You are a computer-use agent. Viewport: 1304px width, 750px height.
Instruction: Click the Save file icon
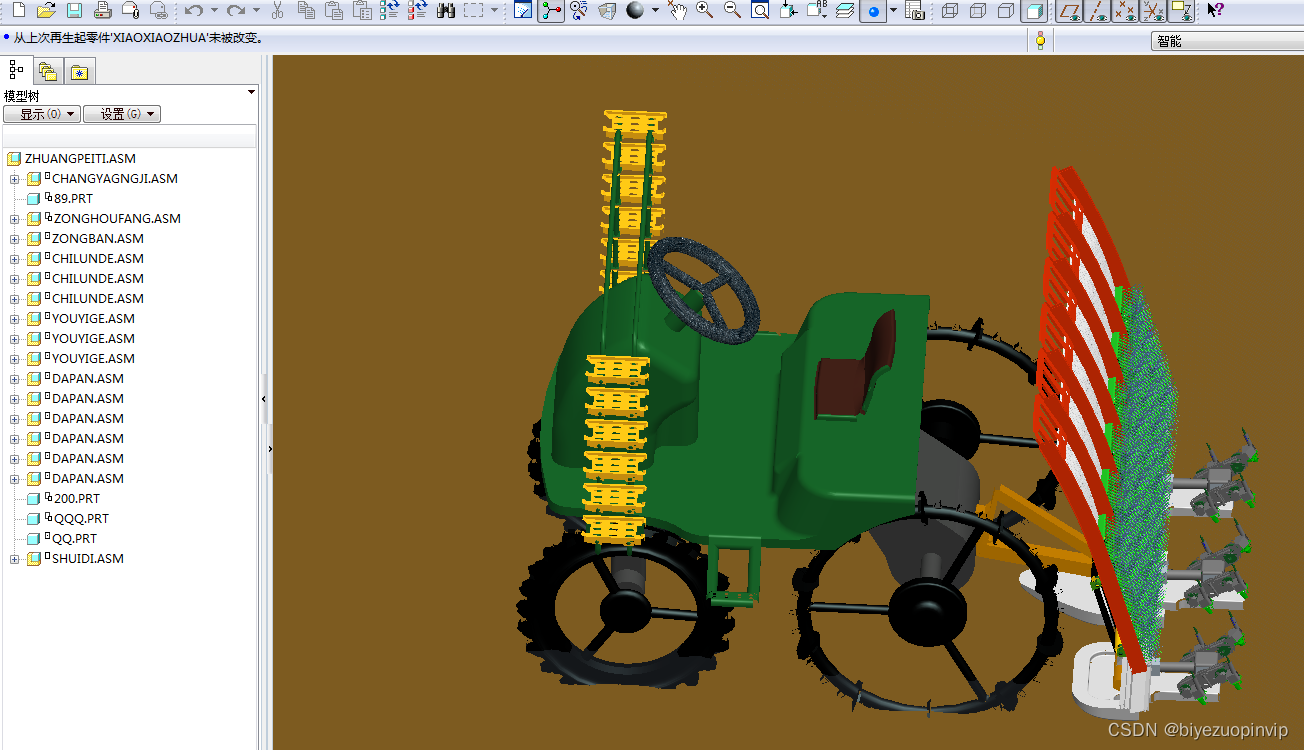click(74, 11)
